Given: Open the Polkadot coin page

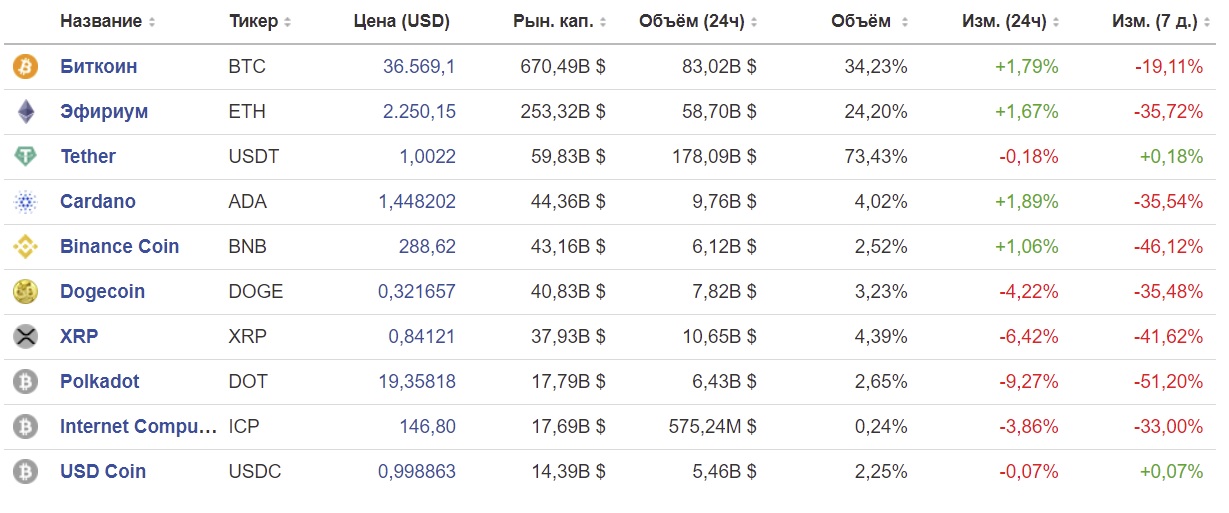Looking at the screenshot, I should pos(100,382).
